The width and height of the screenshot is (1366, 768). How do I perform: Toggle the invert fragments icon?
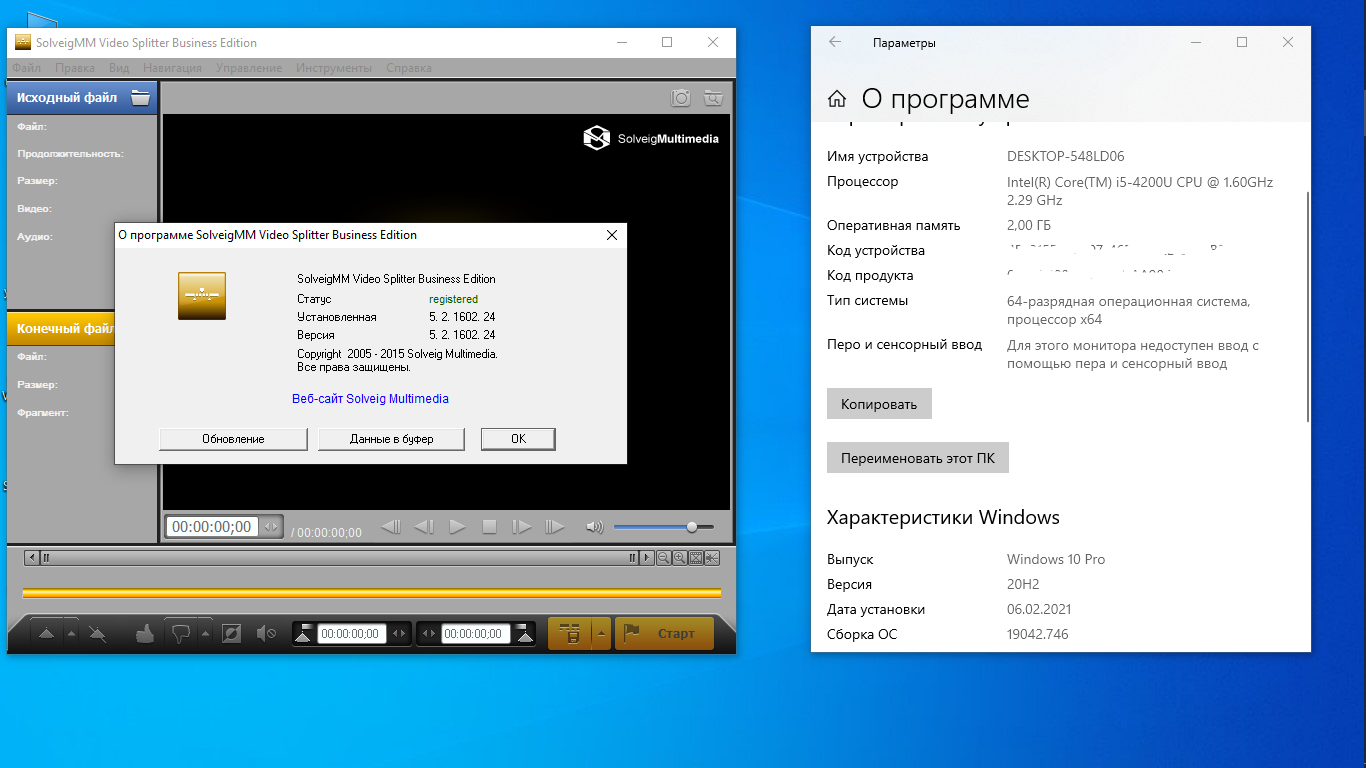coord(231,633)
